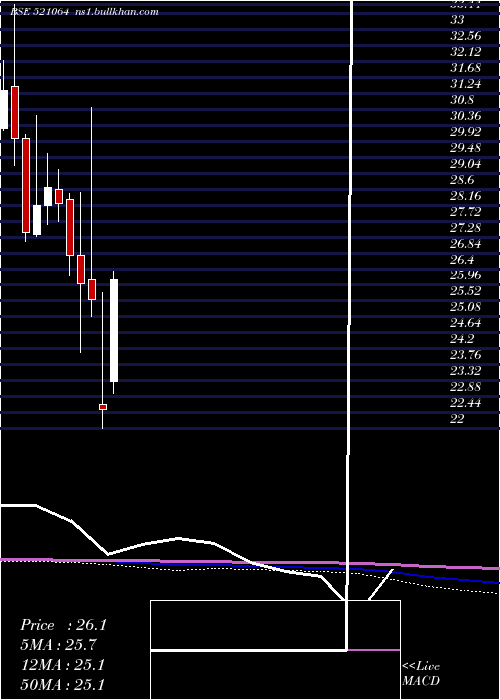Viewport: 500px width, 700px height.
Task: Click the 25.52 price axis label
Action: [x=466, y=291]
